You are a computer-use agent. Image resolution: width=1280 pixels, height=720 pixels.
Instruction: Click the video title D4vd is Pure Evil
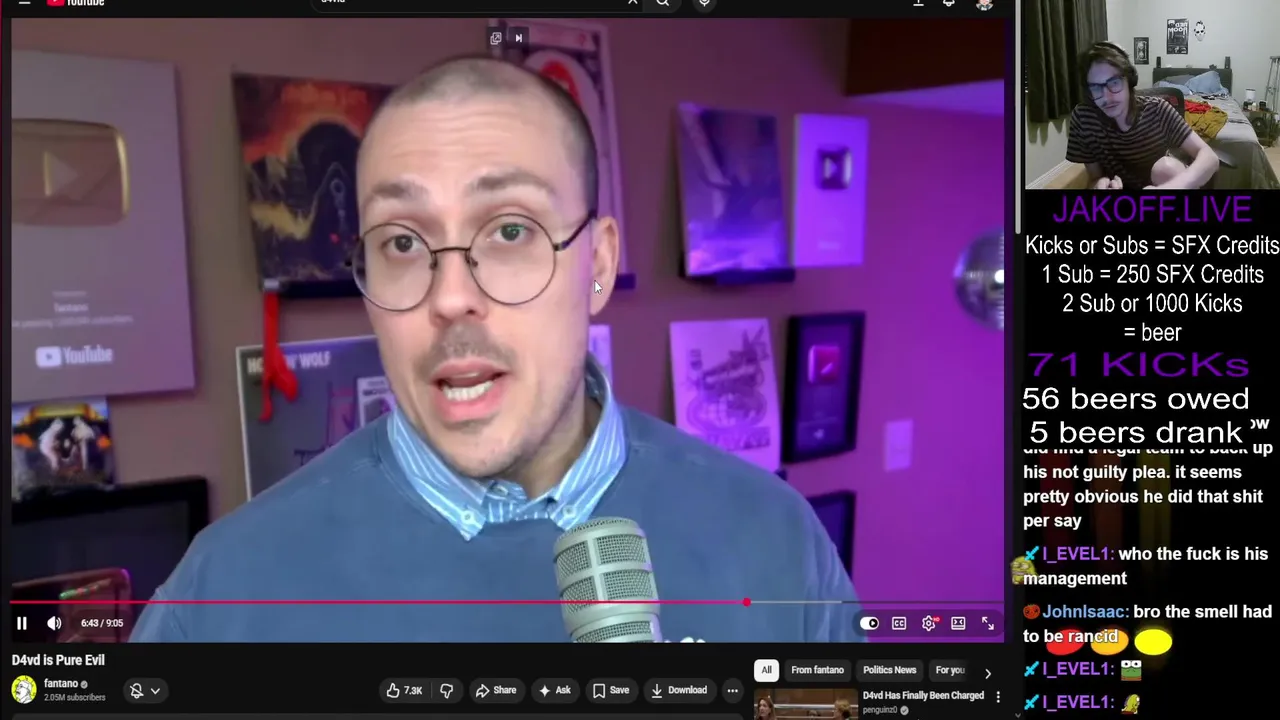(x=58, y=660)
